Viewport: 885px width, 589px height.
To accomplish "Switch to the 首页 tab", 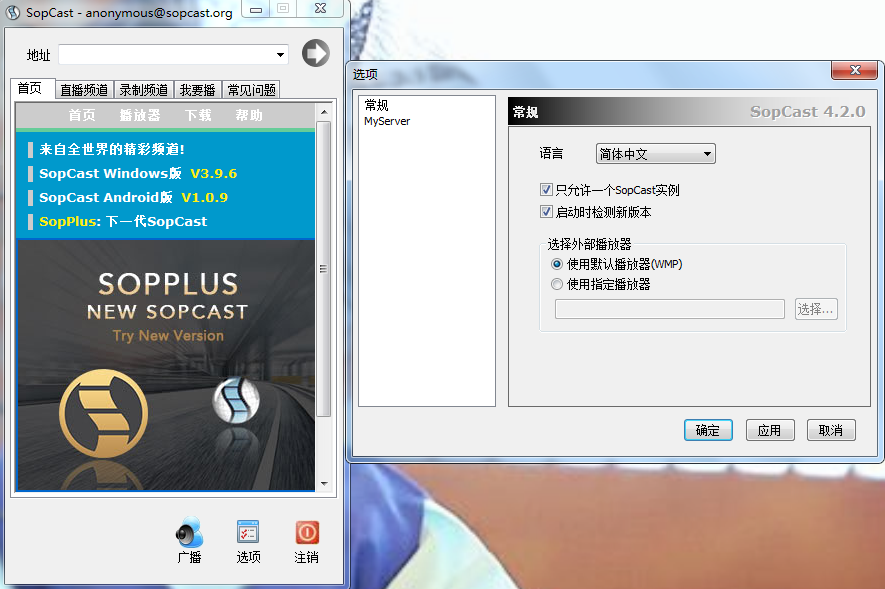I will 32,89.
